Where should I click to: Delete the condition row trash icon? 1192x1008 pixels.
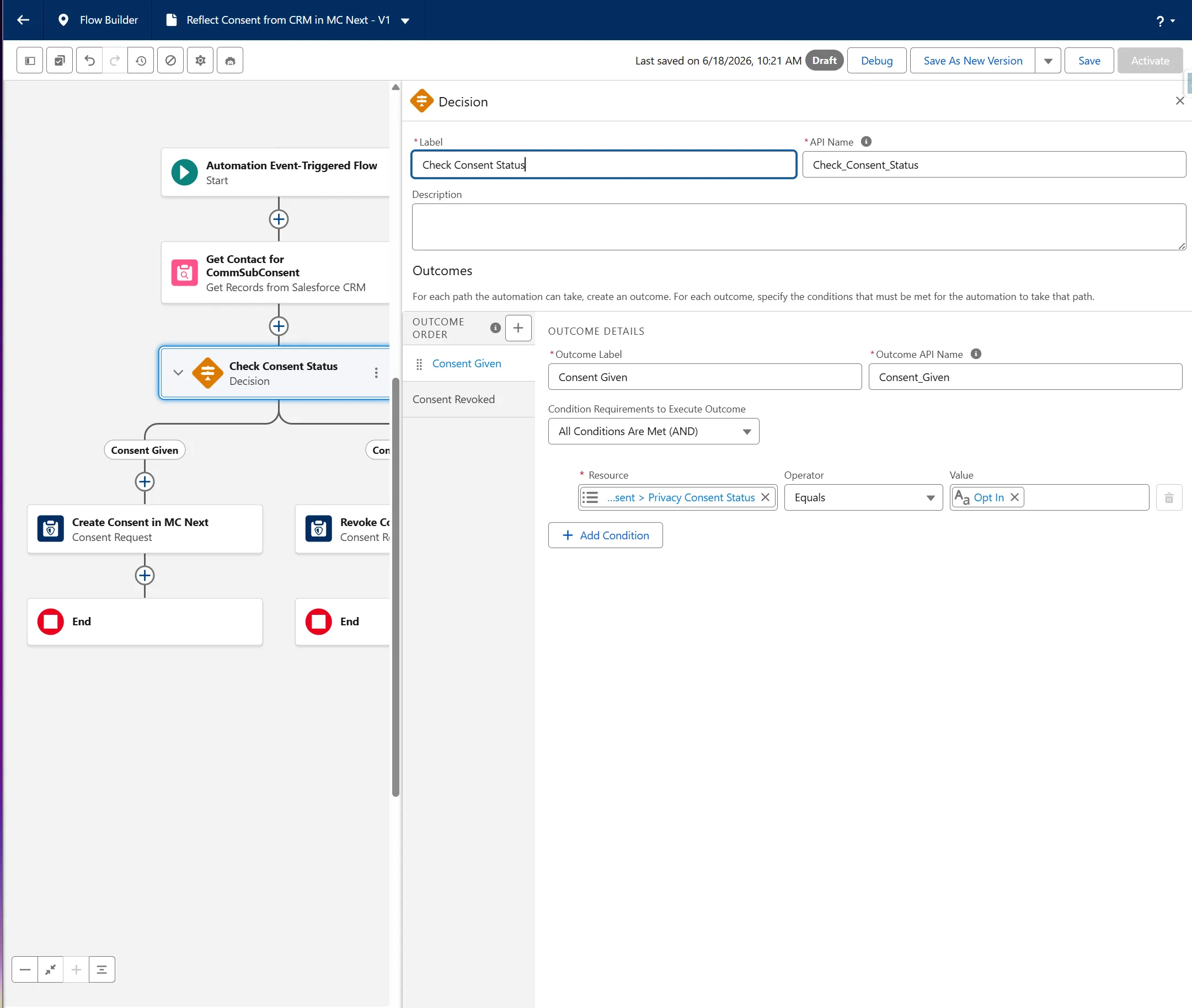click(x=1169, y=498)
